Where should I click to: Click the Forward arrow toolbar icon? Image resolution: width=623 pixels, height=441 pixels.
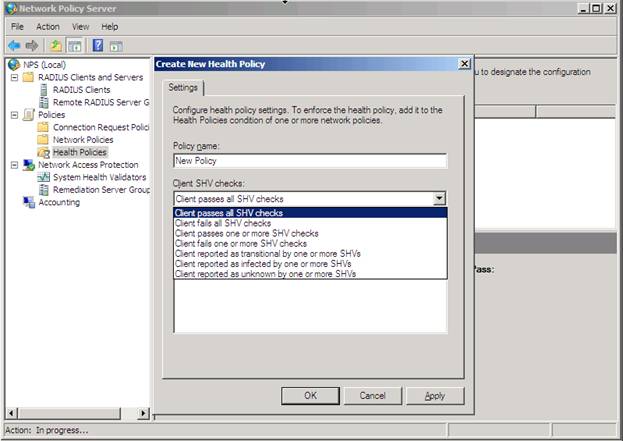(33, 45)
